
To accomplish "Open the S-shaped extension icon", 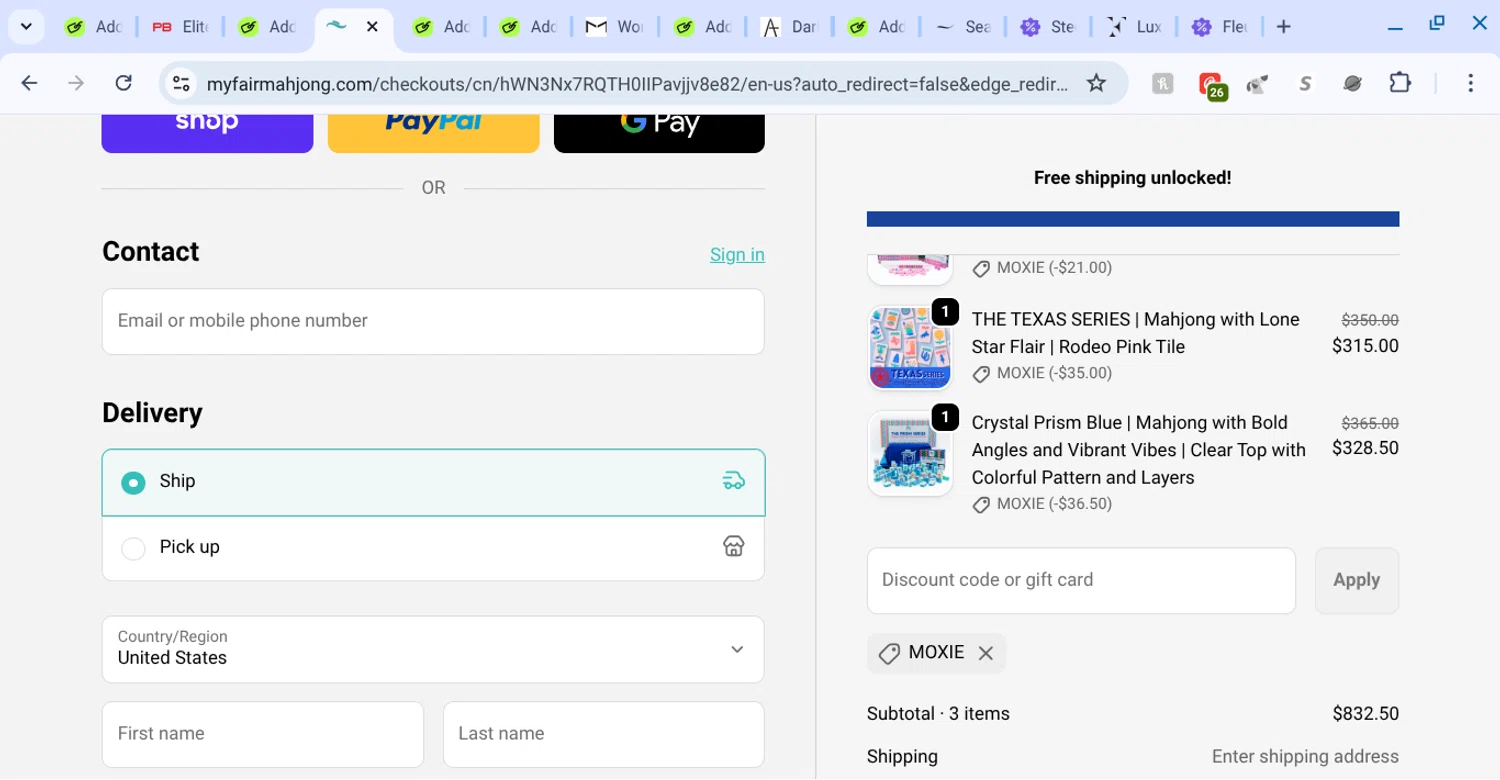I will [x=1305, y=84].
